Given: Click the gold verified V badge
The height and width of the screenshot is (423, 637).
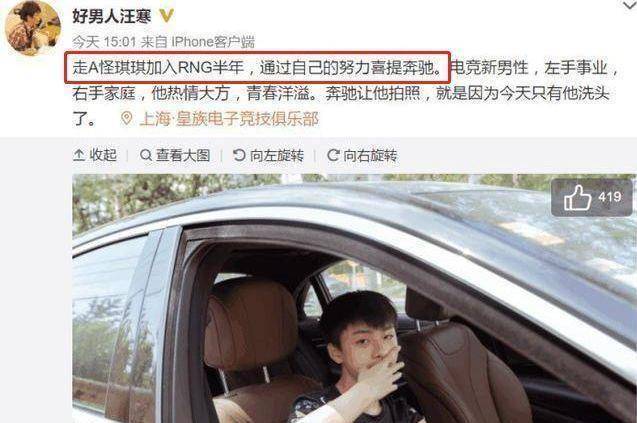Looking at the screenshot, I should pyautogui.click(x=167, y=16).
